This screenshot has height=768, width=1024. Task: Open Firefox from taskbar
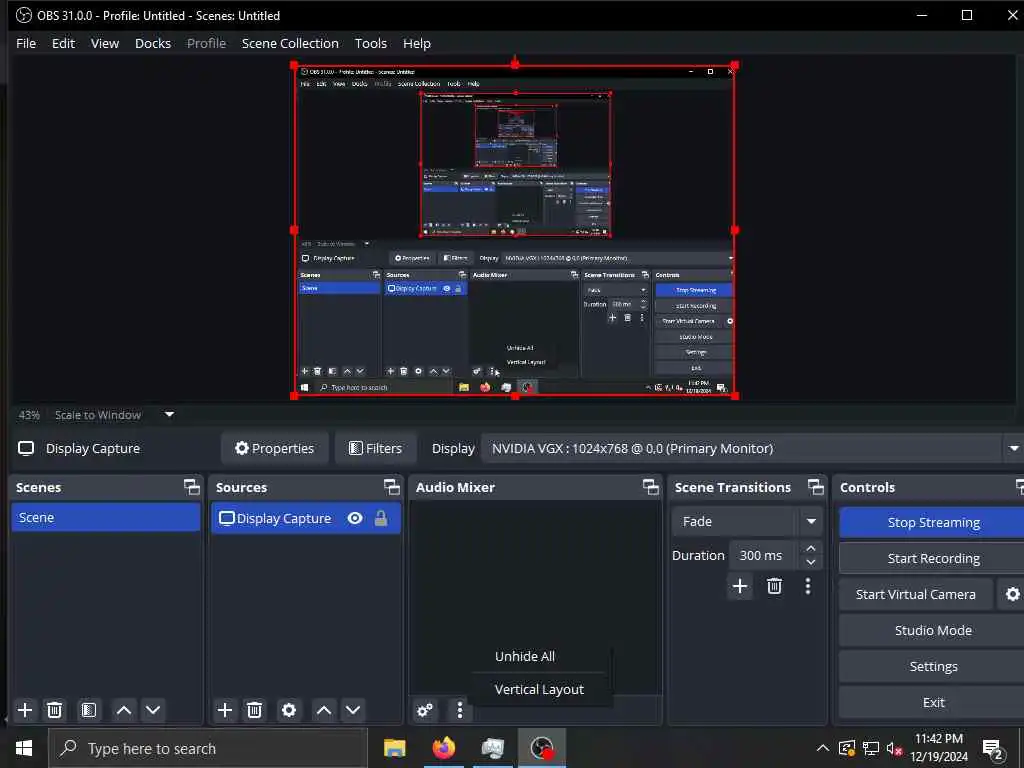[x=444, y=748]
